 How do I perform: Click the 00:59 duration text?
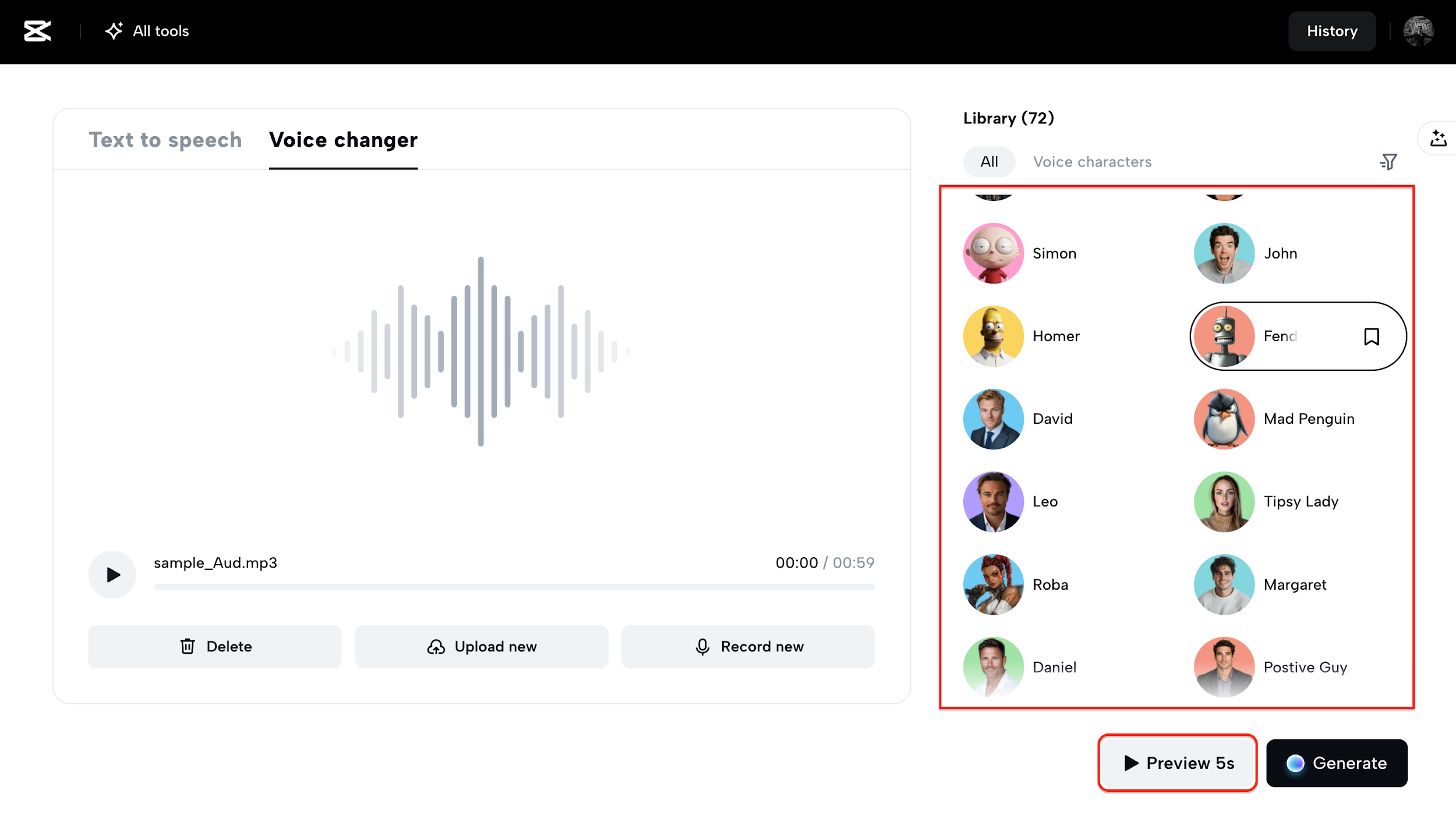853,562
